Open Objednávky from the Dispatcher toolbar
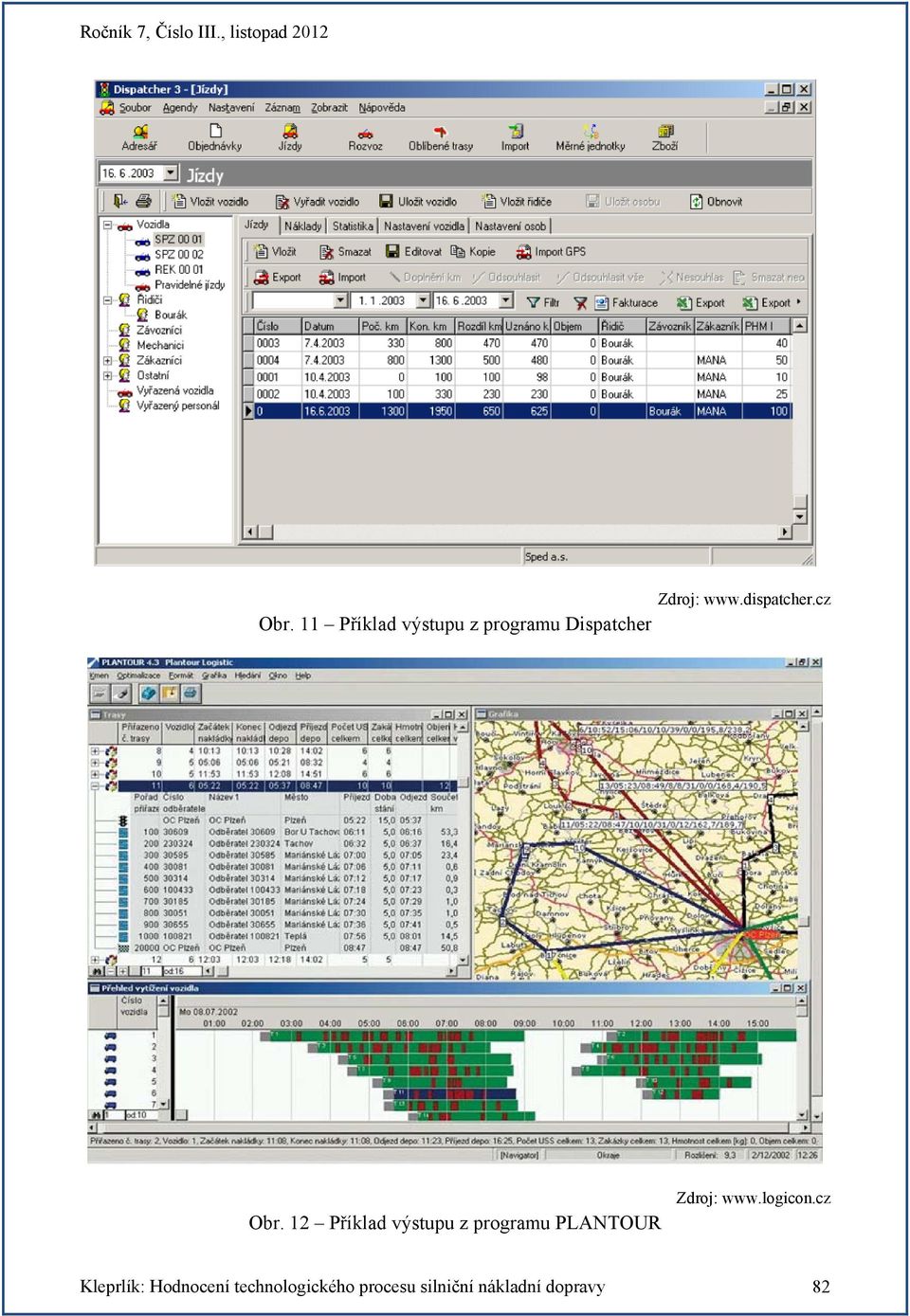Image resolution: width=910 pixels, height=1316 pixels. [215, 138]
